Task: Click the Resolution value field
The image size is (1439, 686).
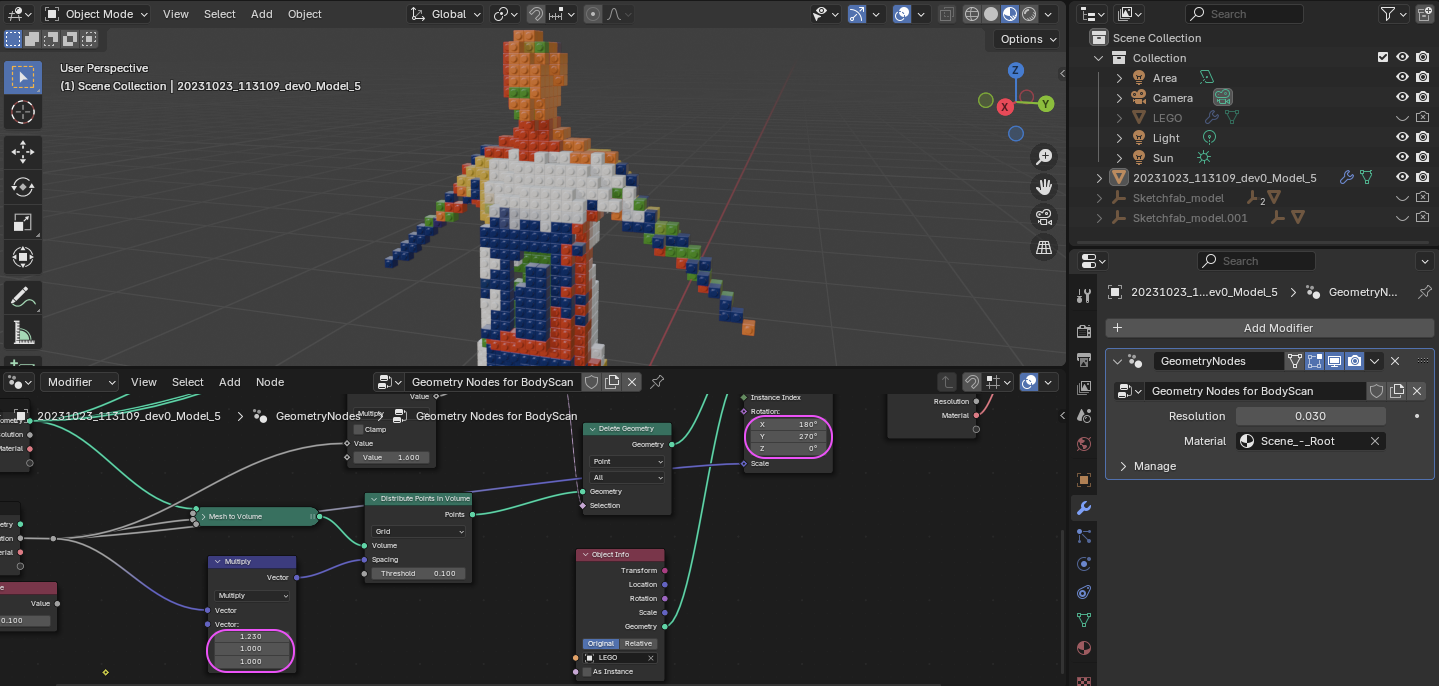Action: [1310, 416]
